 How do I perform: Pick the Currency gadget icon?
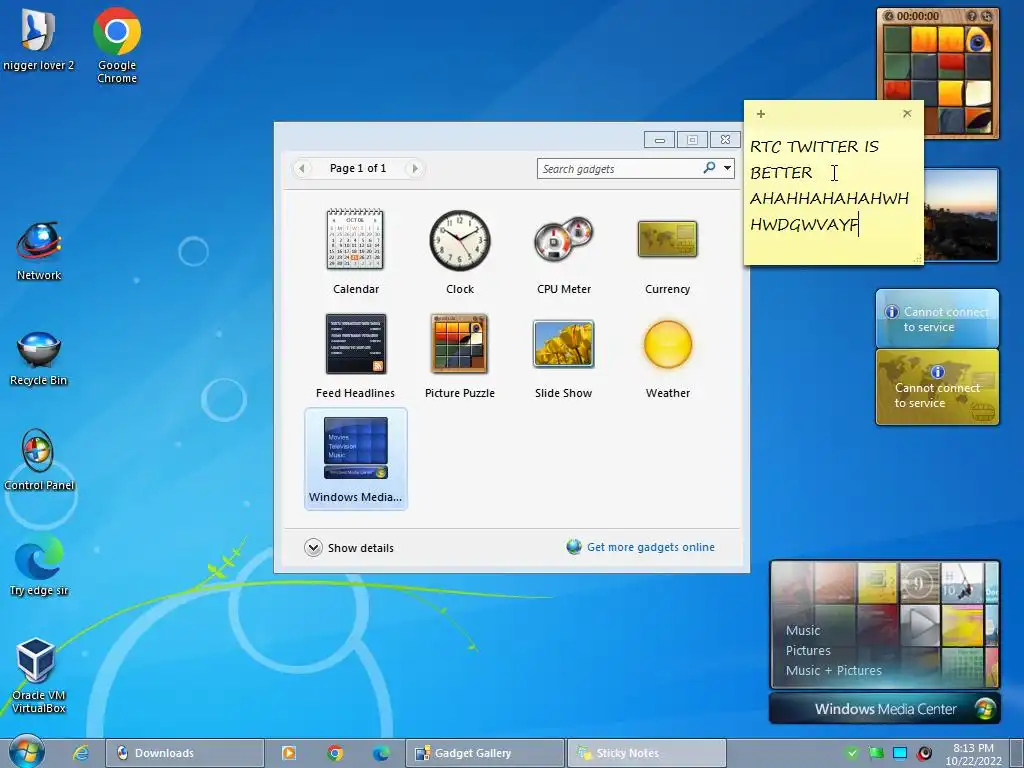tap(667, 239)
